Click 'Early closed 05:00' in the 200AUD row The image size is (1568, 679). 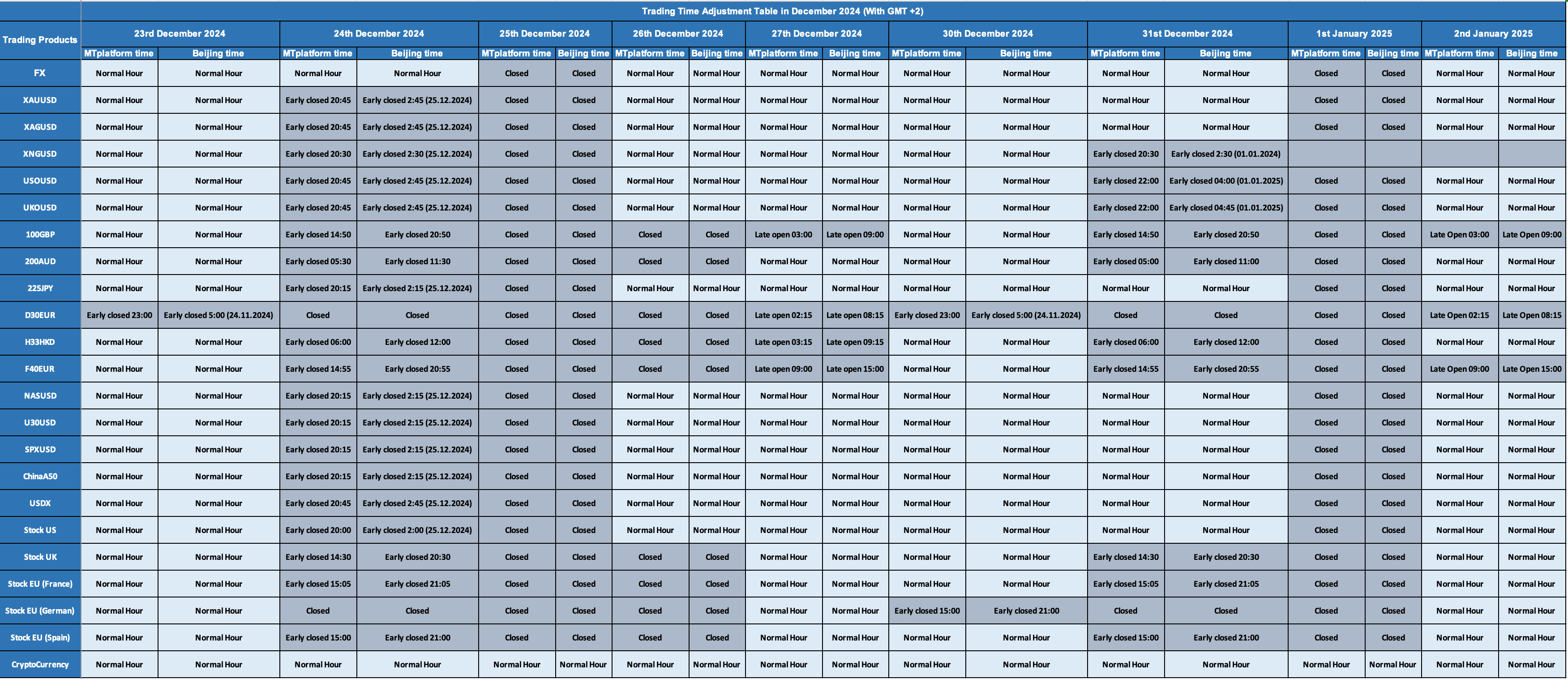coord(1126,261)
